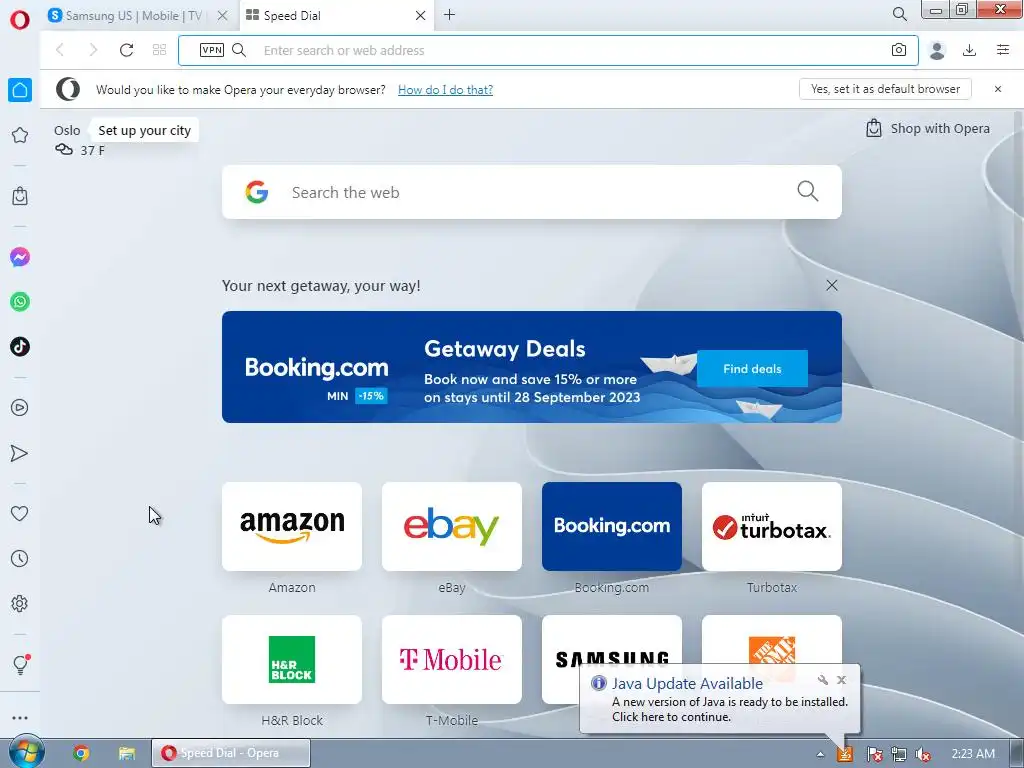Close the getaway promotion banner

point(831,285)
